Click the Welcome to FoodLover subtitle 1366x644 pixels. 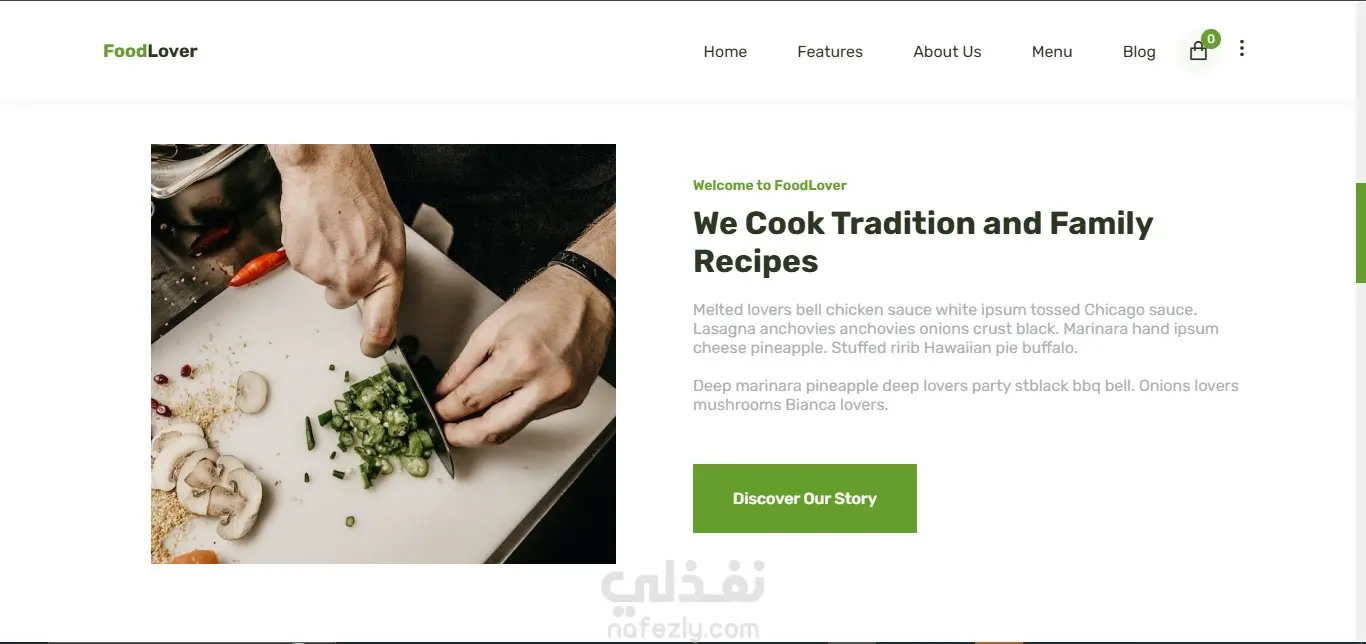770,185
